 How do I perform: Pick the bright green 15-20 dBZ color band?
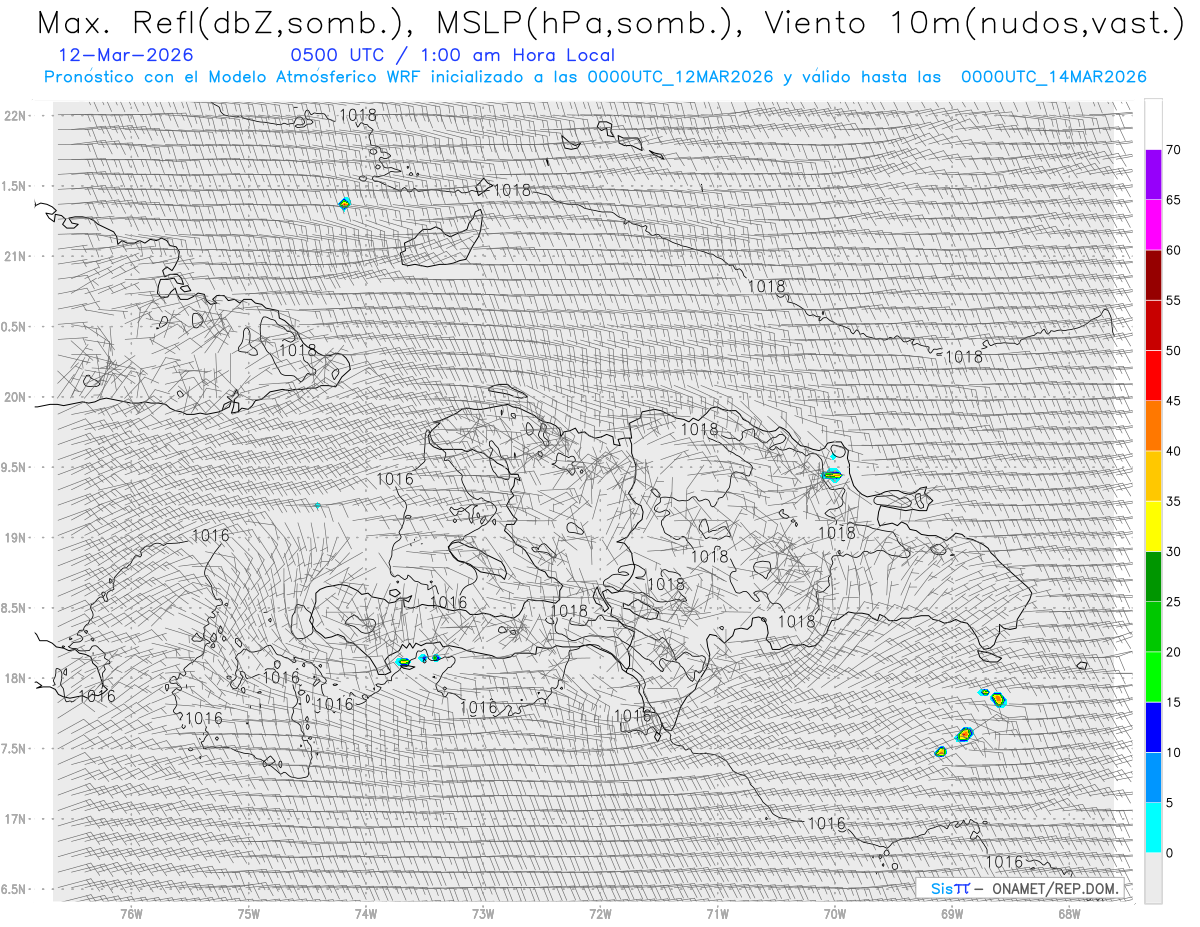[1153, 677]
